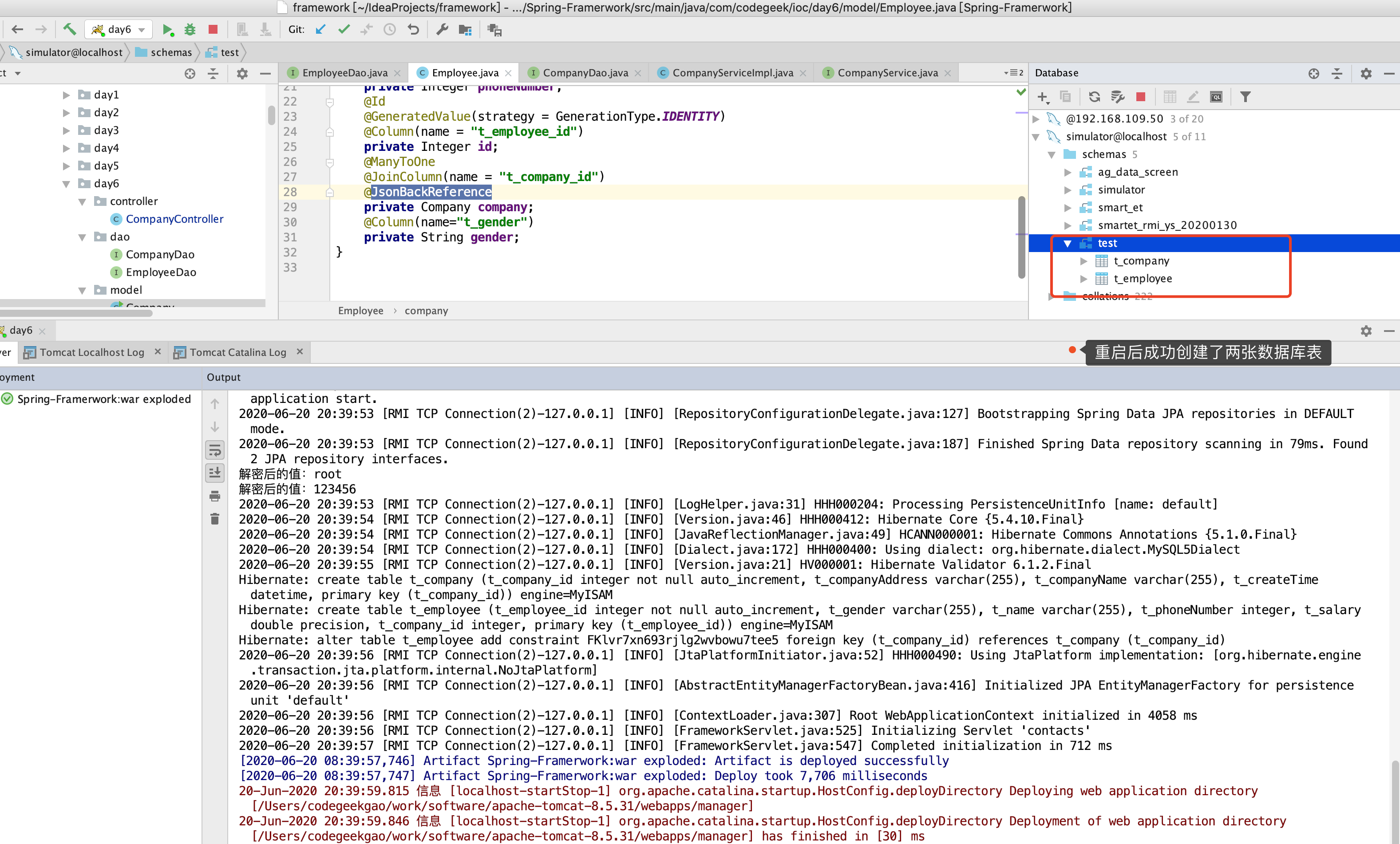
Task: Click Git commit checkmark icon
Action: 344,30
